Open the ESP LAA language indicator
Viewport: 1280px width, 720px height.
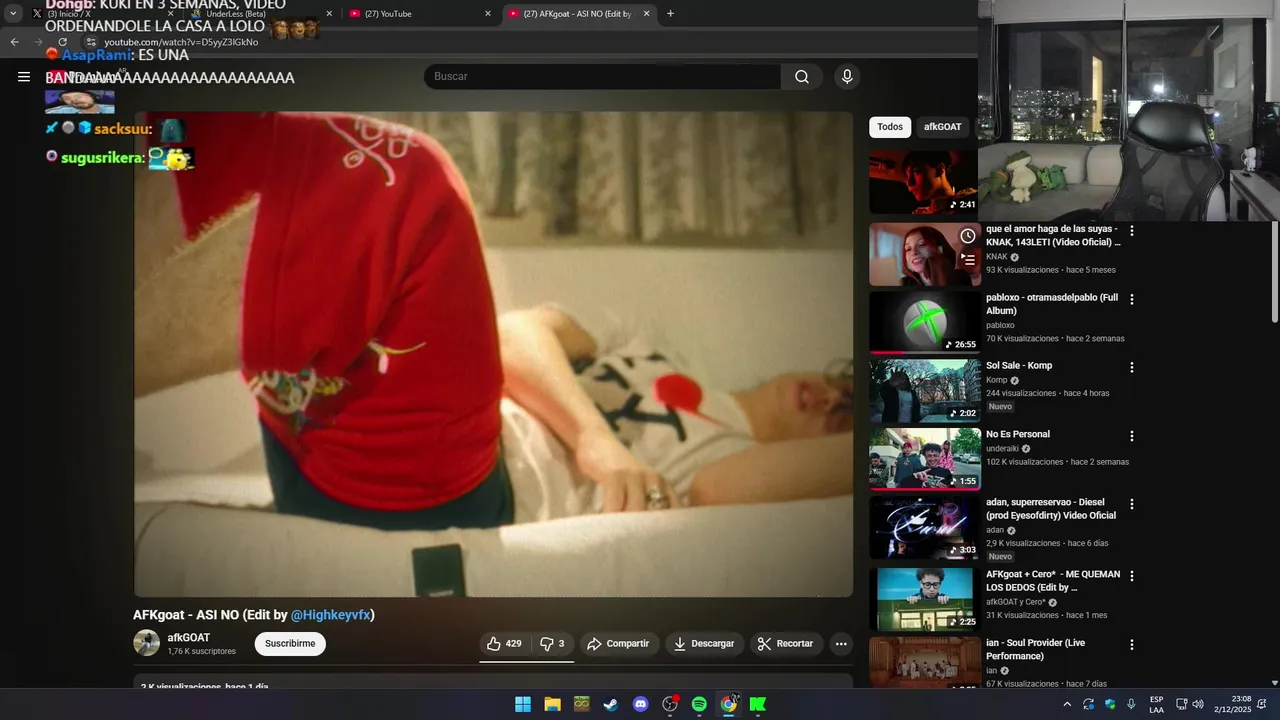[1156, 704]
